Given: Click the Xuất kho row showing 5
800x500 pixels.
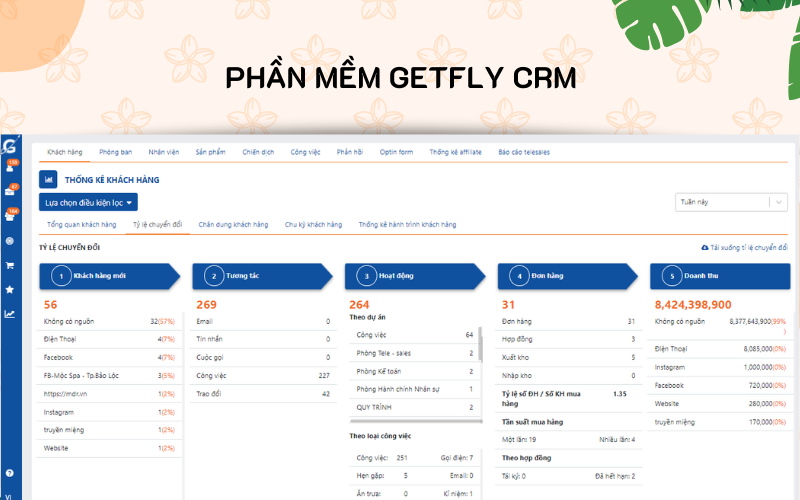Looking at the screenshot, I should click(x=568, y=357).
